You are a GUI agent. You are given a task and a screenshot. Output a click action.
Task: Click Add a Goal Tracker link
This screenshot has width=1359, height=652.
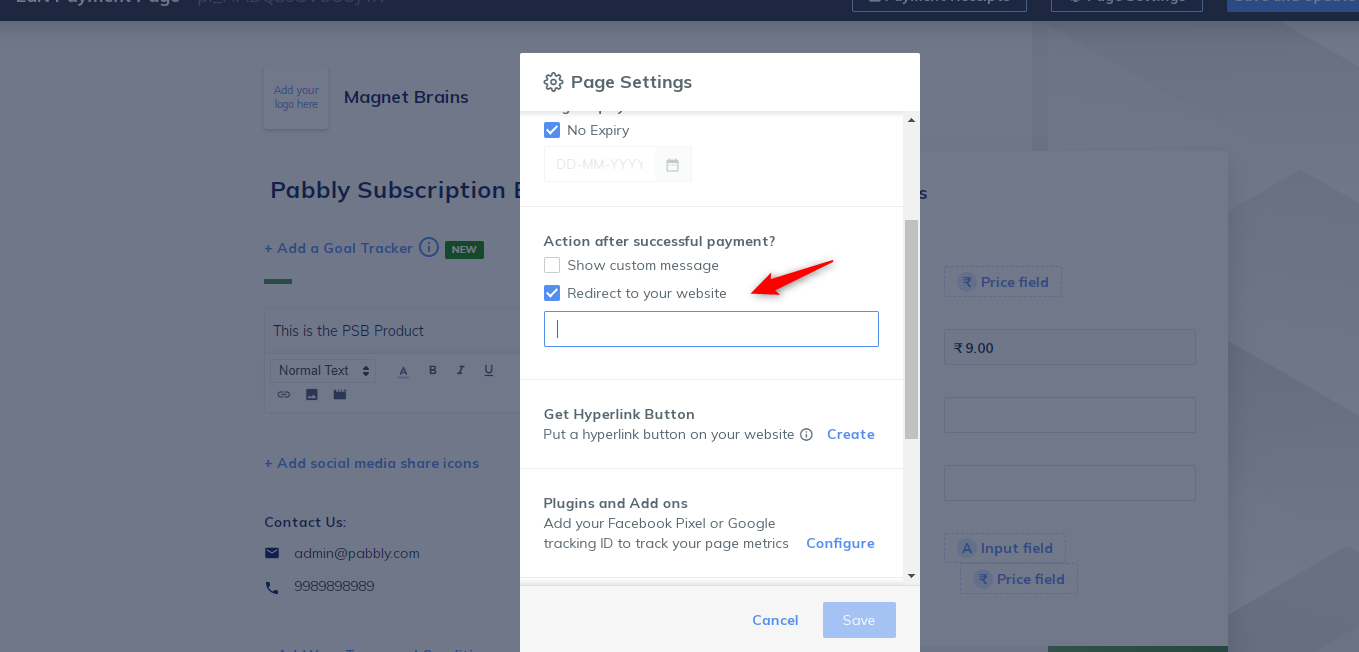338,248
